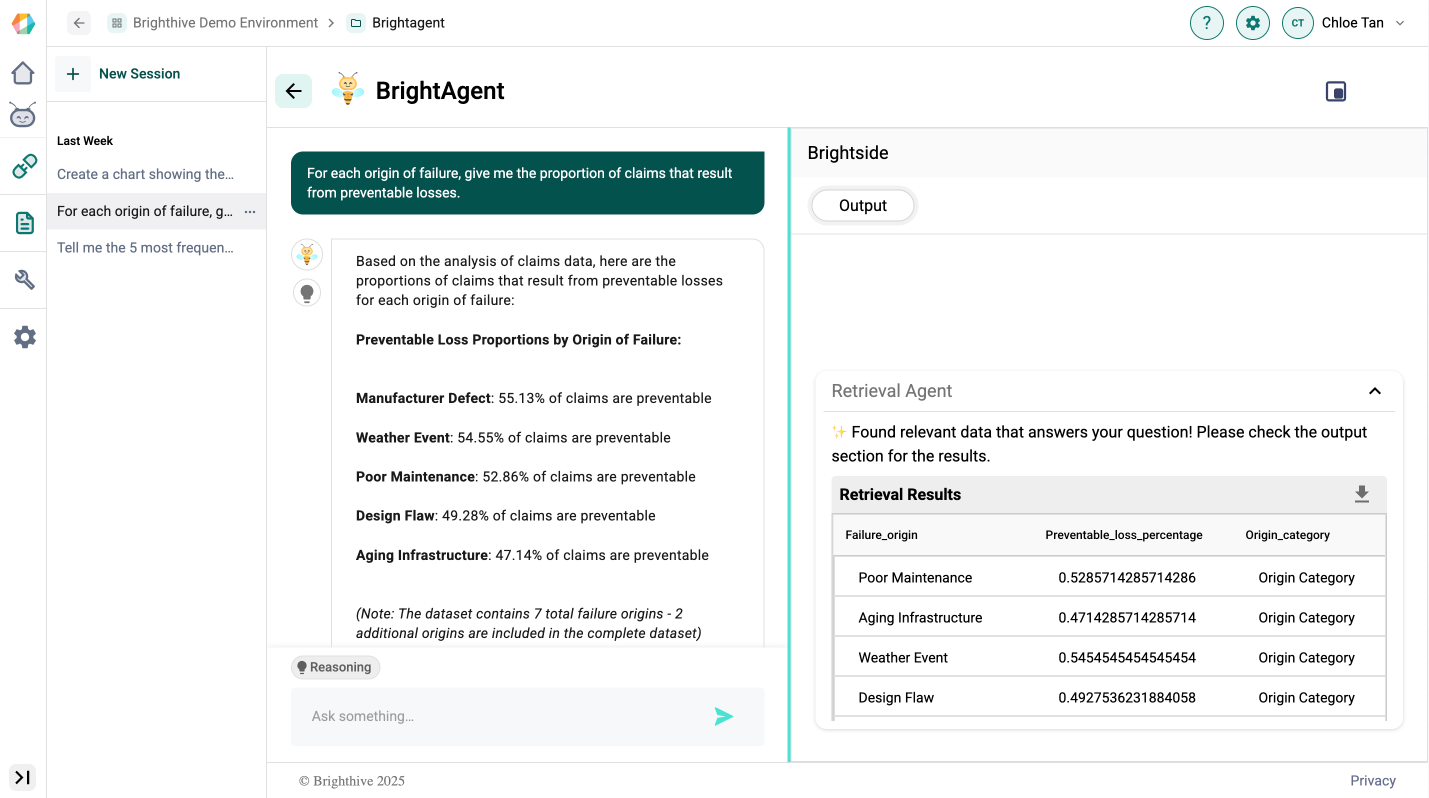1429x798 pixels.
Task: Click the 'Ask something…' input field
Action: (500, 716)
